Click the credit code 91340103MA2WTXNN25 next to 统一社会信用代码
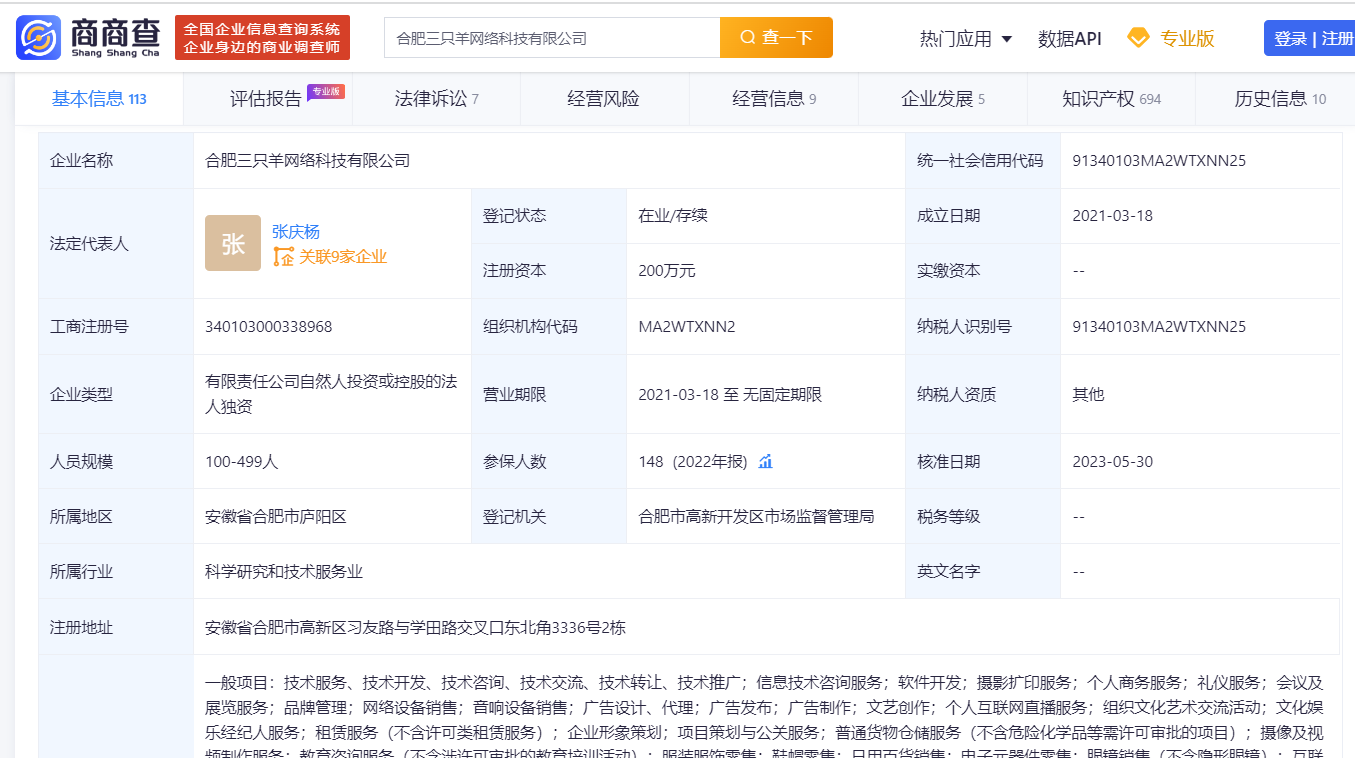This screenshot has width=1355, height=758. tap(1159, 160)
